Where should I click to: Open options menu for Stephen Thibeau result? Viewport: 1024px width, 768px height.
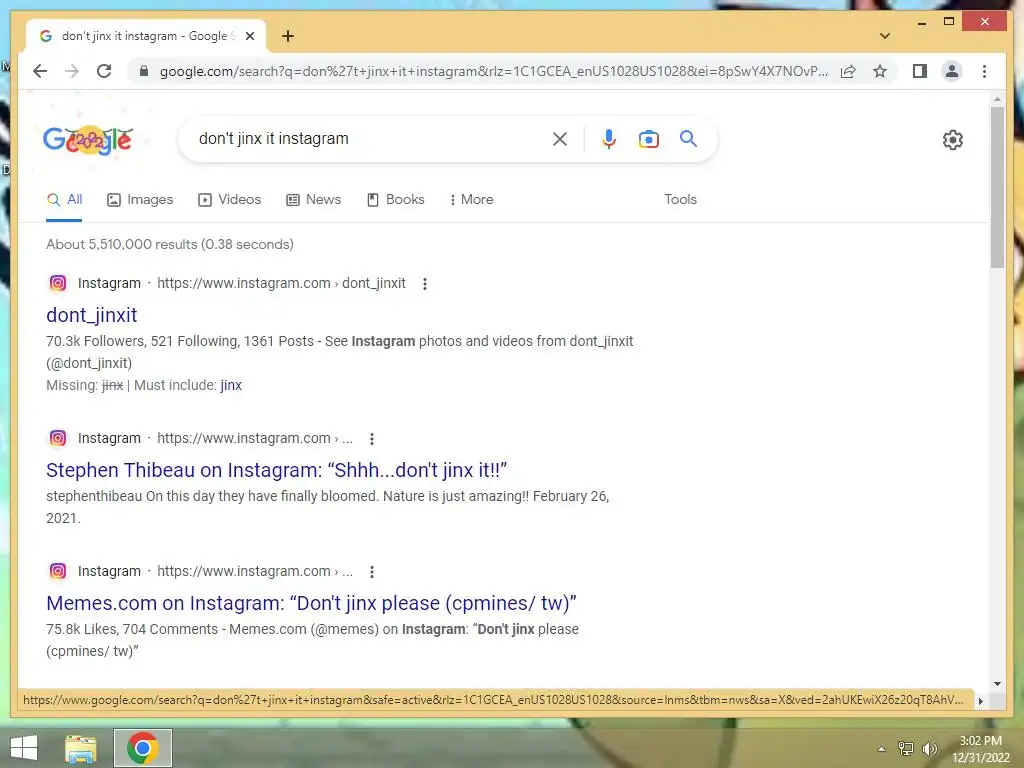(372, 439)
